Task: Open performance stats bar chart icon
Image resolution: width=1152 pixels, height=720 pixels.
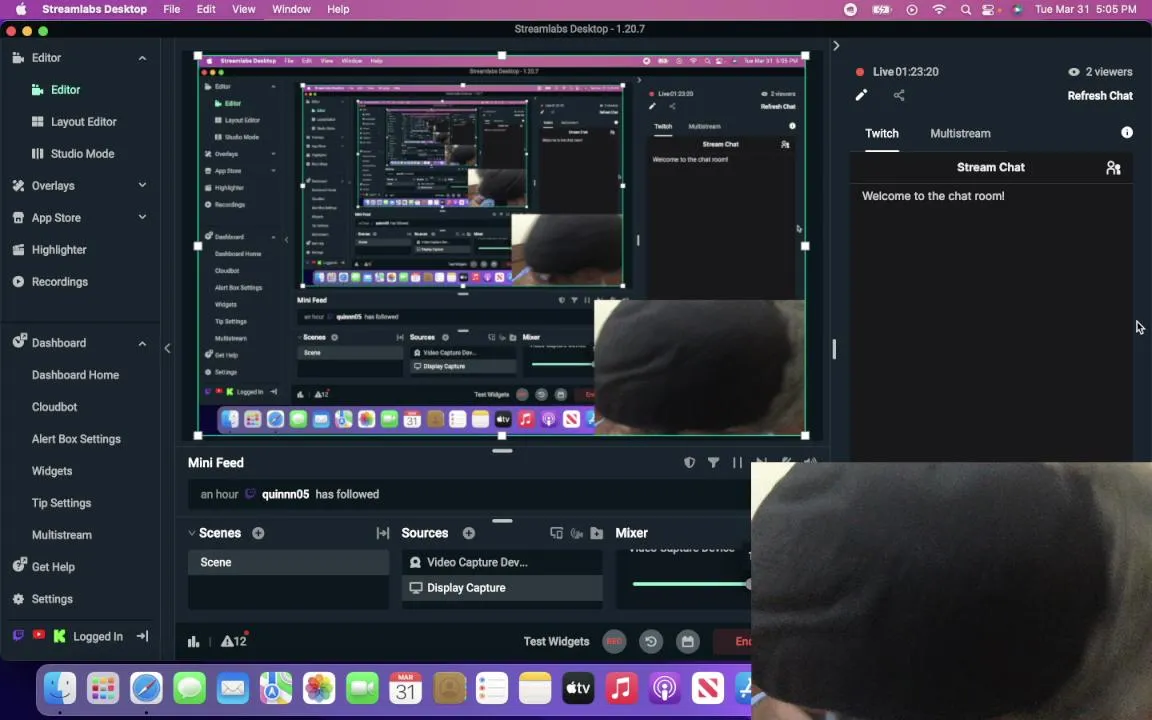Action: [x=193, y=641]
